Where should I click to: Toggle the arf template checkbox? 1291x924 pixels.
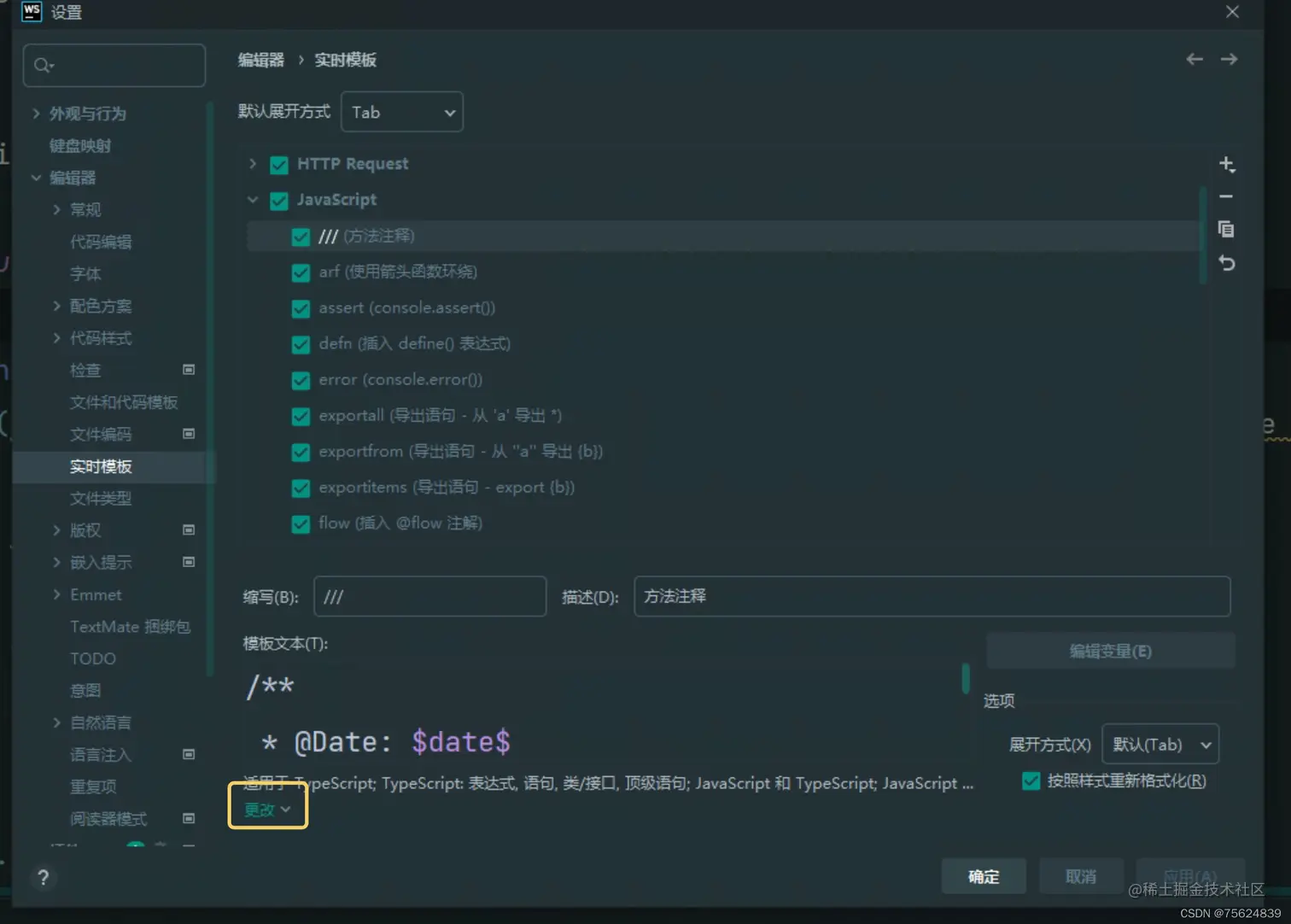click(x=301, y=272)
